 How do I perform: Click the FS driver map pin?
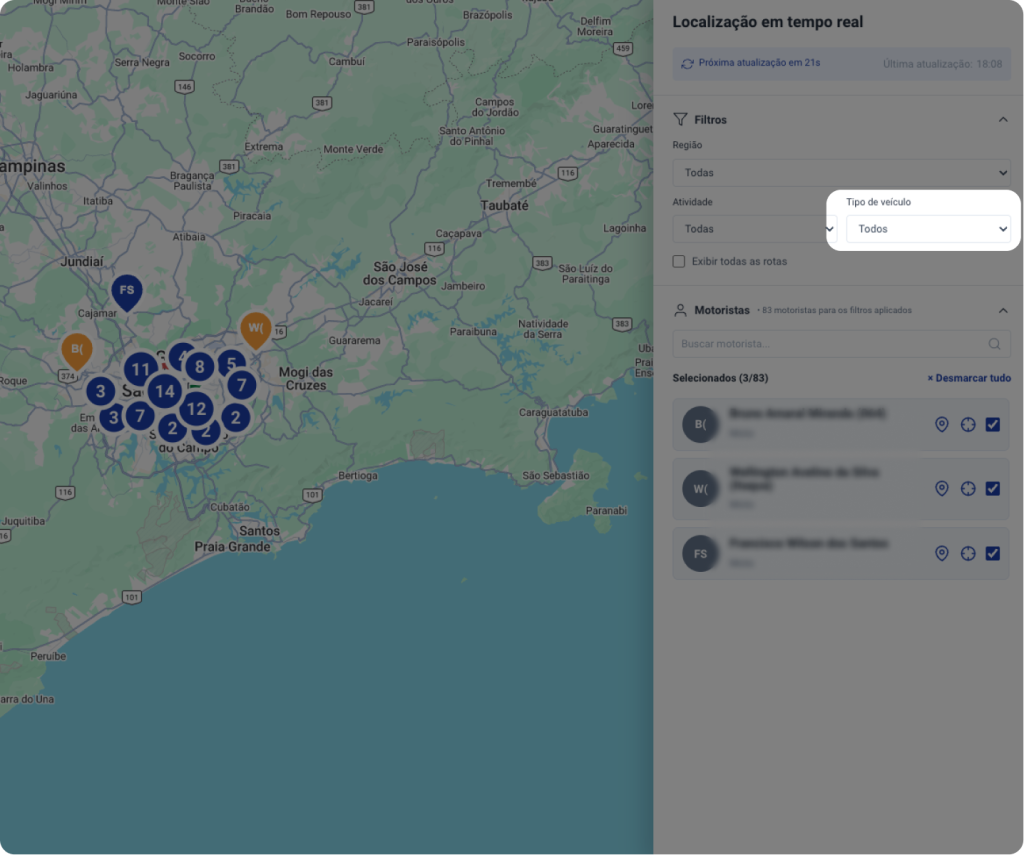(127, 291)
